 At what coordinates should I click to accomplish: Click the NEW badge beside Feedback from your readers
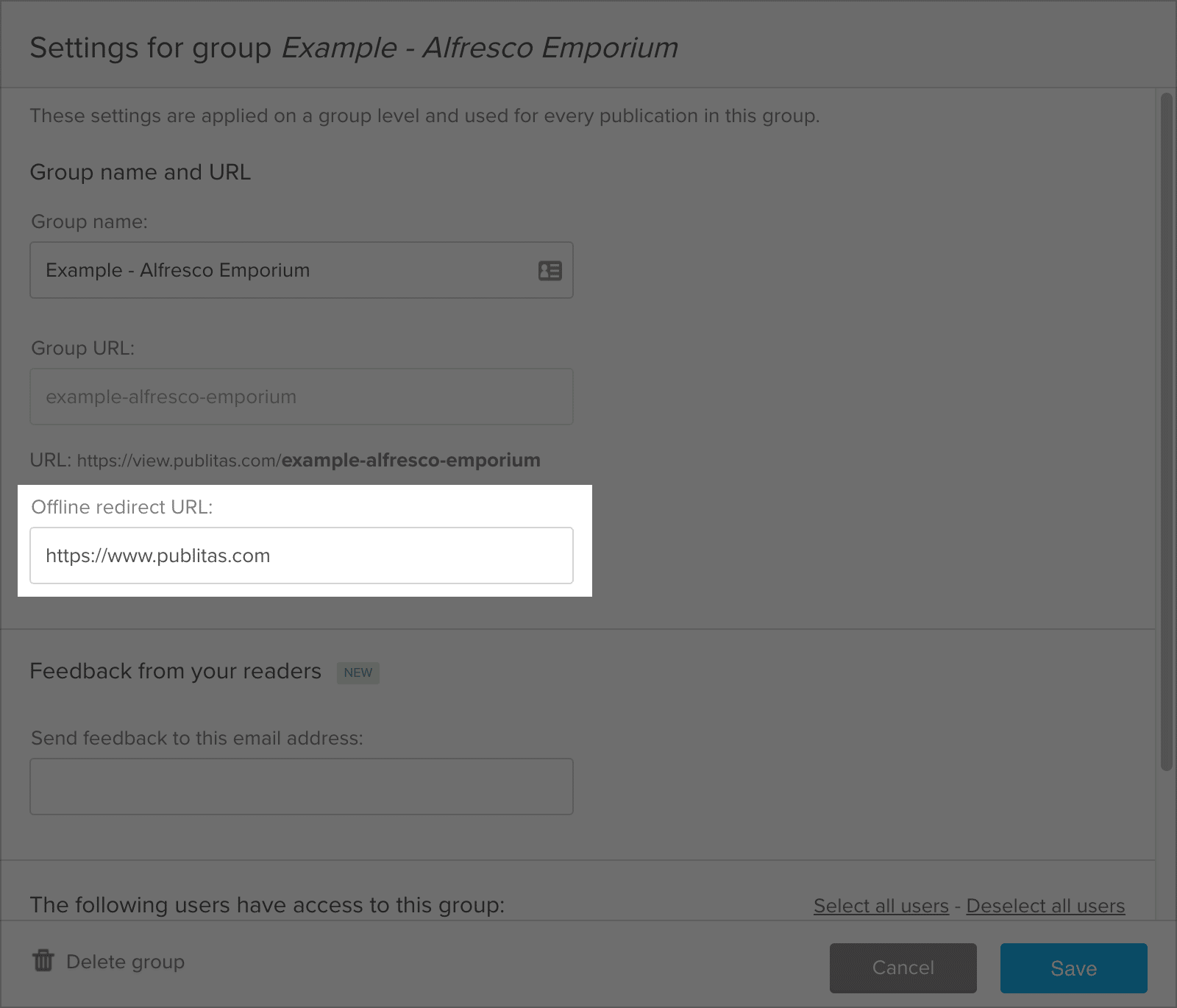[x=358, y=672]
